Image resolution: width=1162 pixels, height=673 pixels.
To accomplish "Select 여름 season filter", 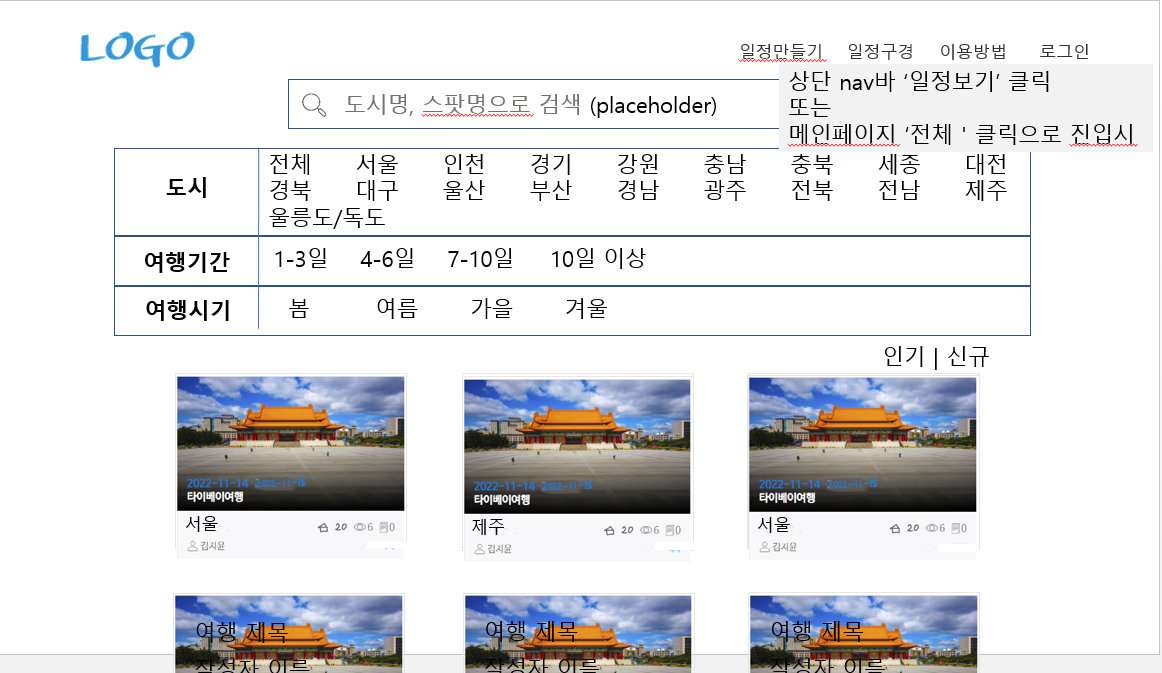I will pyautogui.click(x=397, y=308).
